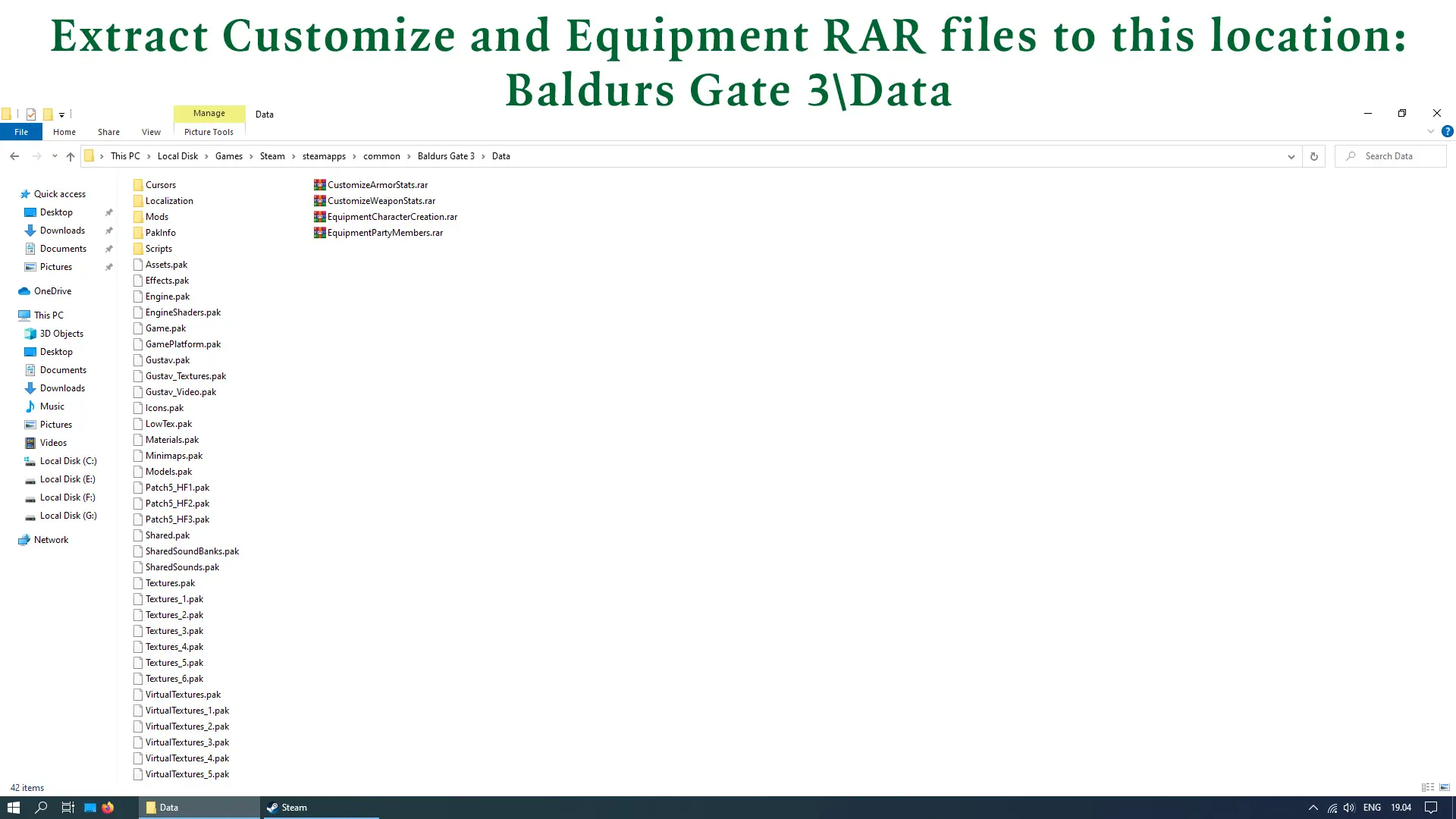This screenshot has width=1456, height=819.
Task: Open the Home ribbon tab
Action: 64,132
